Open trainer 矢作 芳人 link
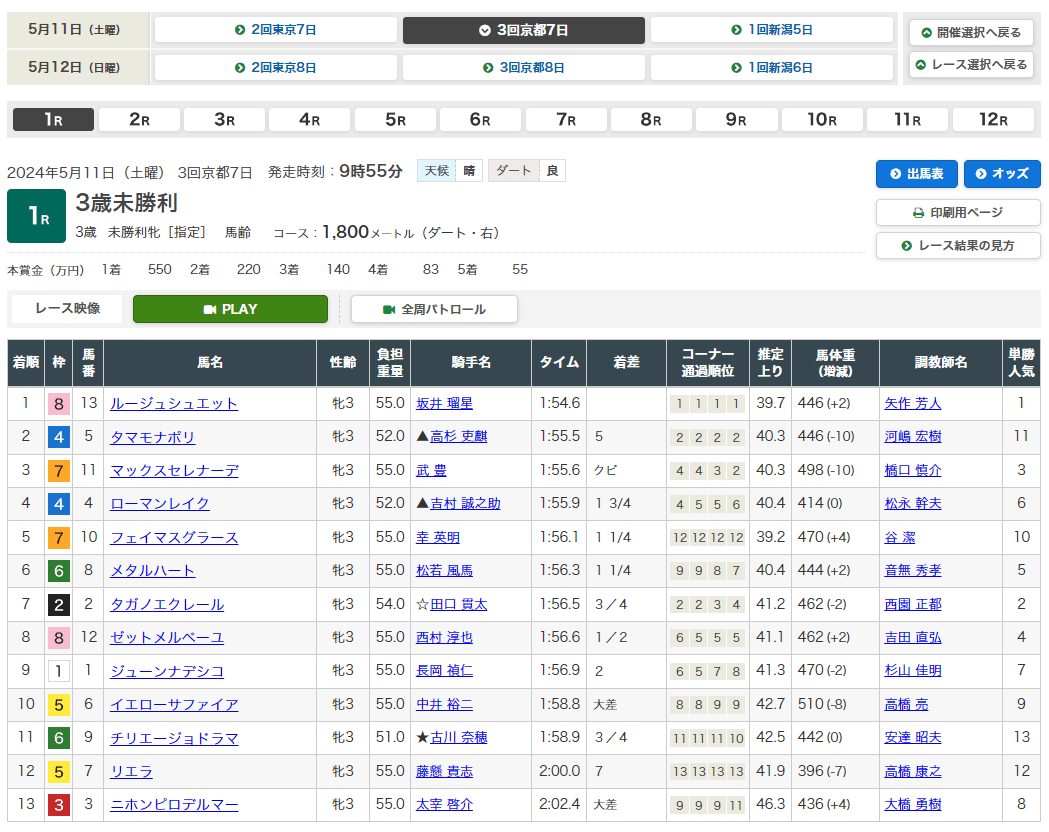The image size is (1049, 832). coord(913,404)
